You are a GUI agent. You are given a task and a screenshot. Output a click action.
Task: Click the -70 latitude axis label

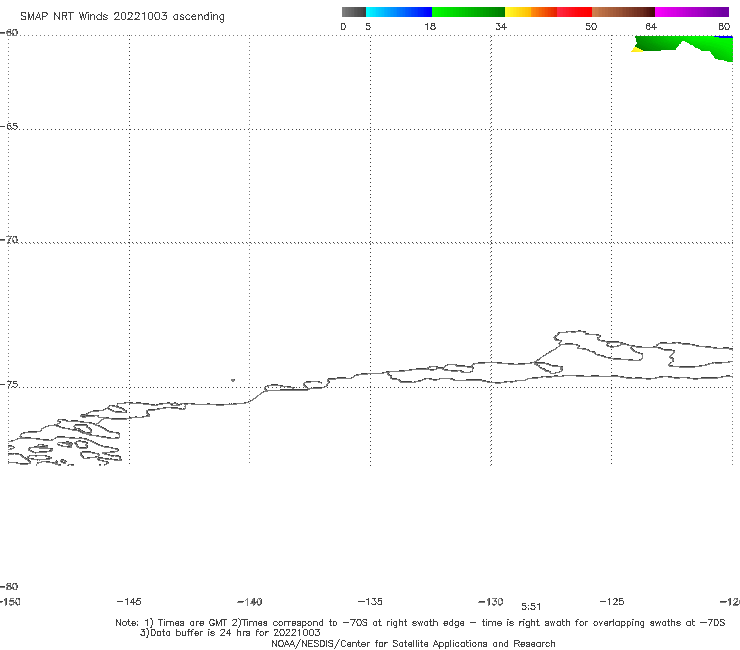[9, 240]
